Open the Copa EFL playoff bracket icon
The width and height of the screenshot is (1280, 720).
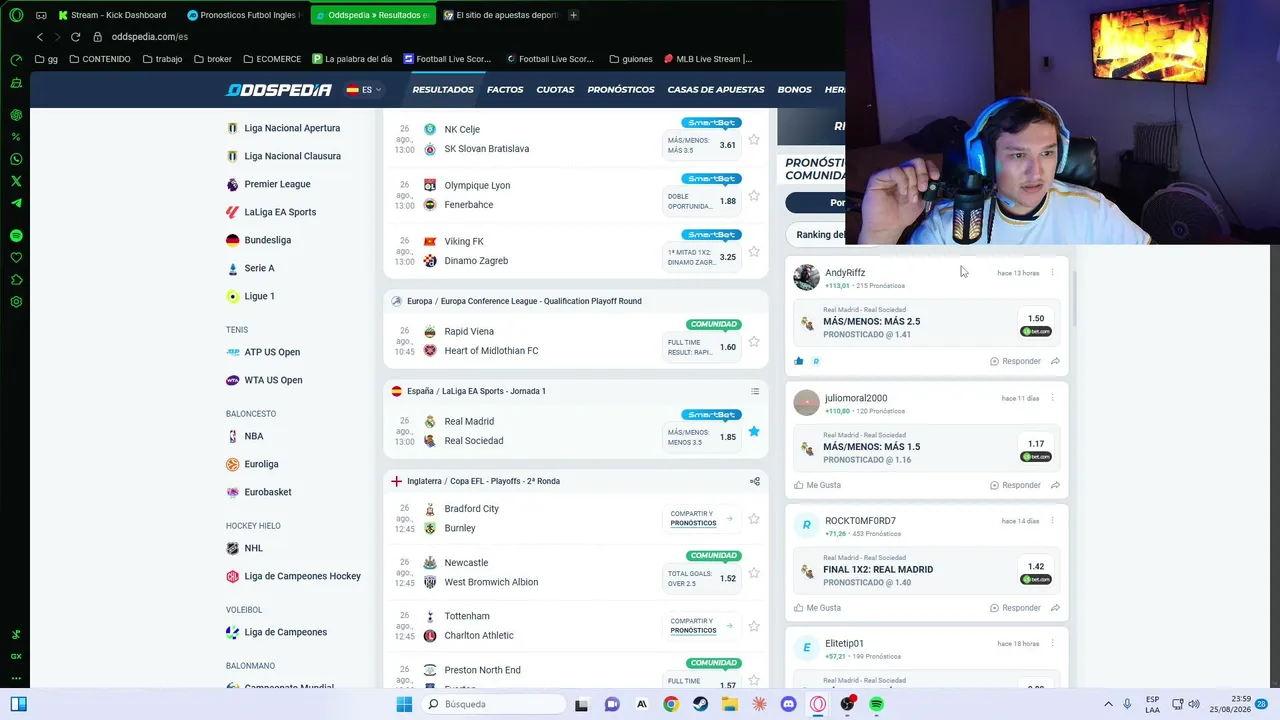[x=755, y=481]
